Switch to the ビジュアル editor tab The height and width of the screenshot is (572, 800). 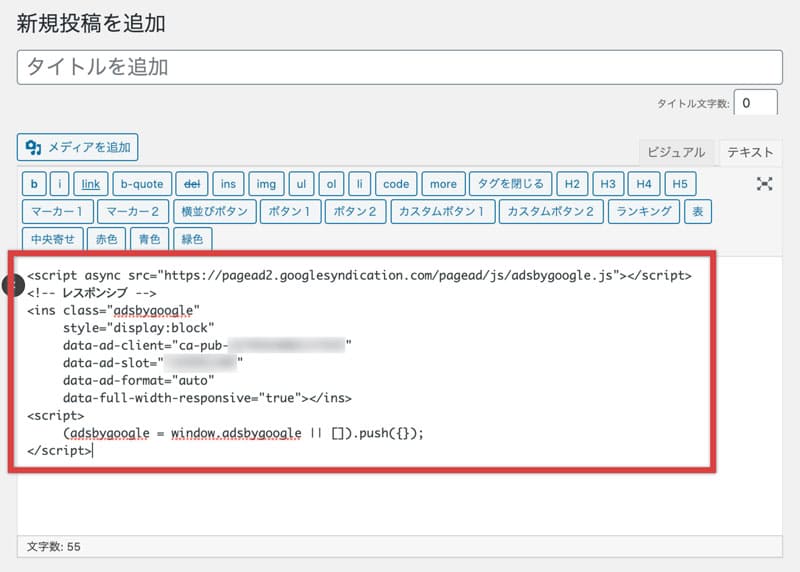point(676,152)
